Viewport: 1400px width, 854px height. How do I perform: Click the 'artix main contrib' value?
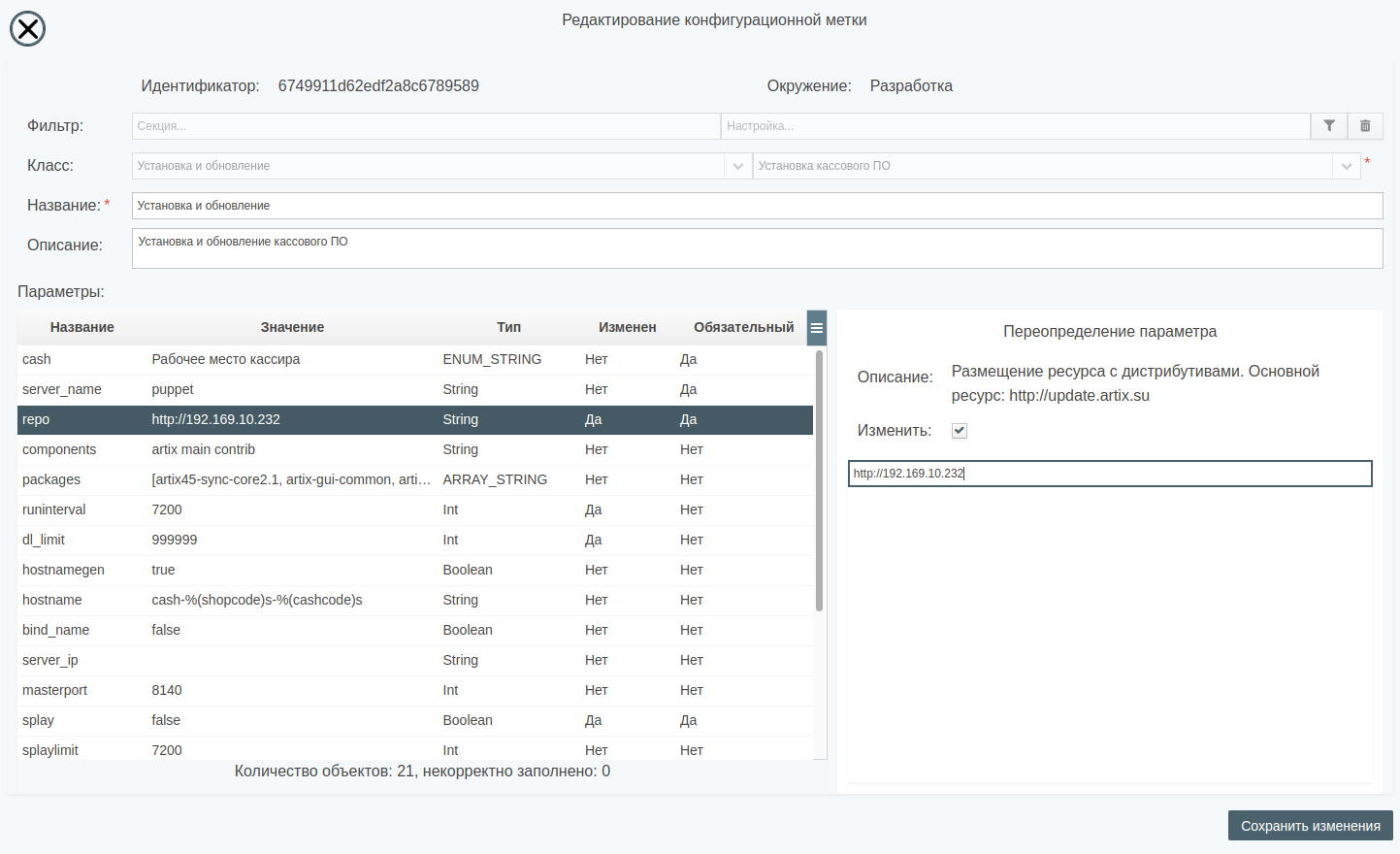[x=204, y=450]
